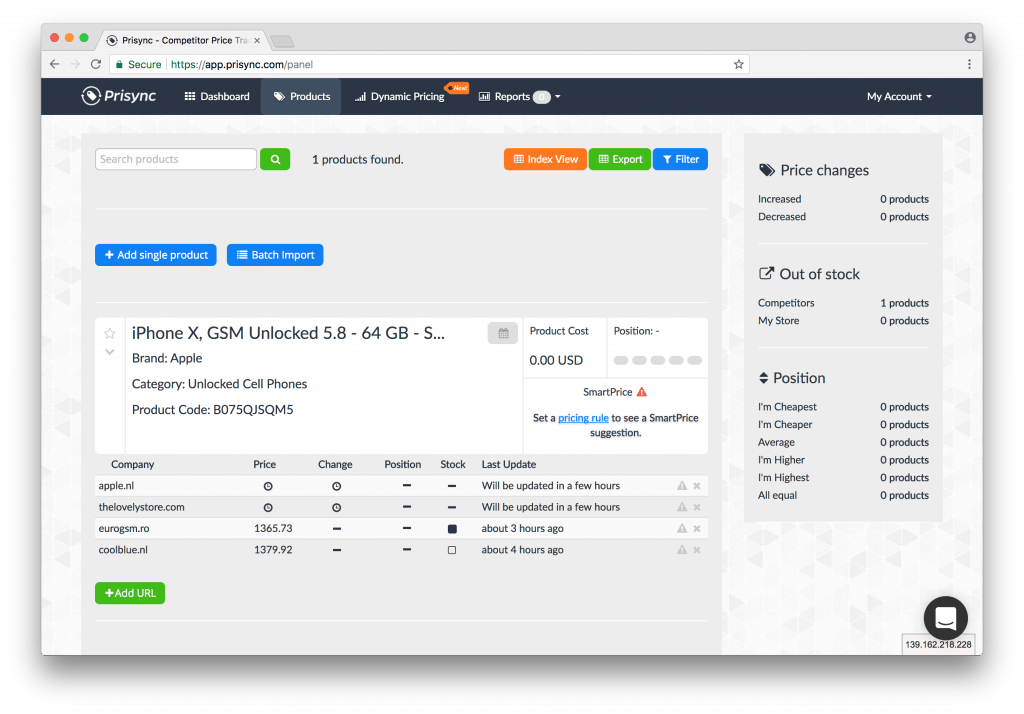
Task: Expand the iPhone X product chevron
Action: [x=110, y=352]
